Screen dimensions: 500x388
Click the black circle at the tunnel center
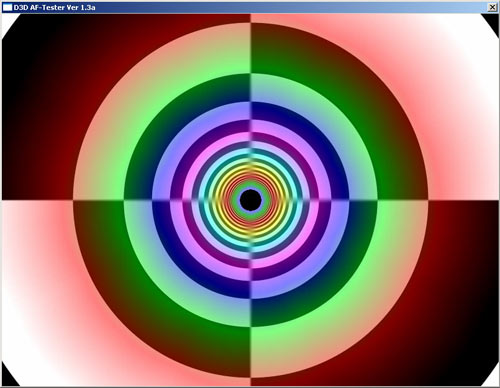point(251,200)
